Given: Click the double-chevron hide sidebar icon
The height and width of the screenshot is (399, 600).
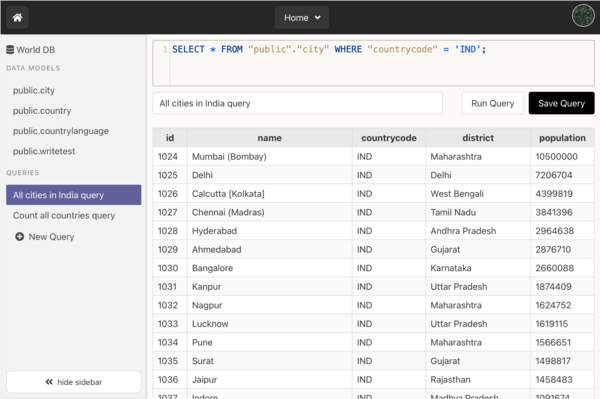Looking at the screenshot, I should [49, 382].
